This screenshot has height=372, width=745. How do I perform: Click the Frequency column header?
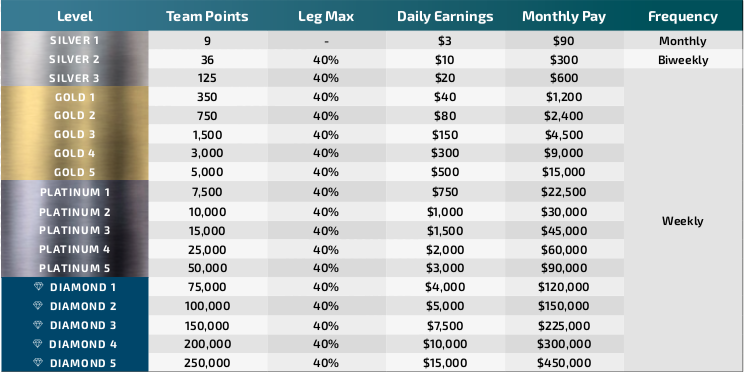(x=683, y=17)
